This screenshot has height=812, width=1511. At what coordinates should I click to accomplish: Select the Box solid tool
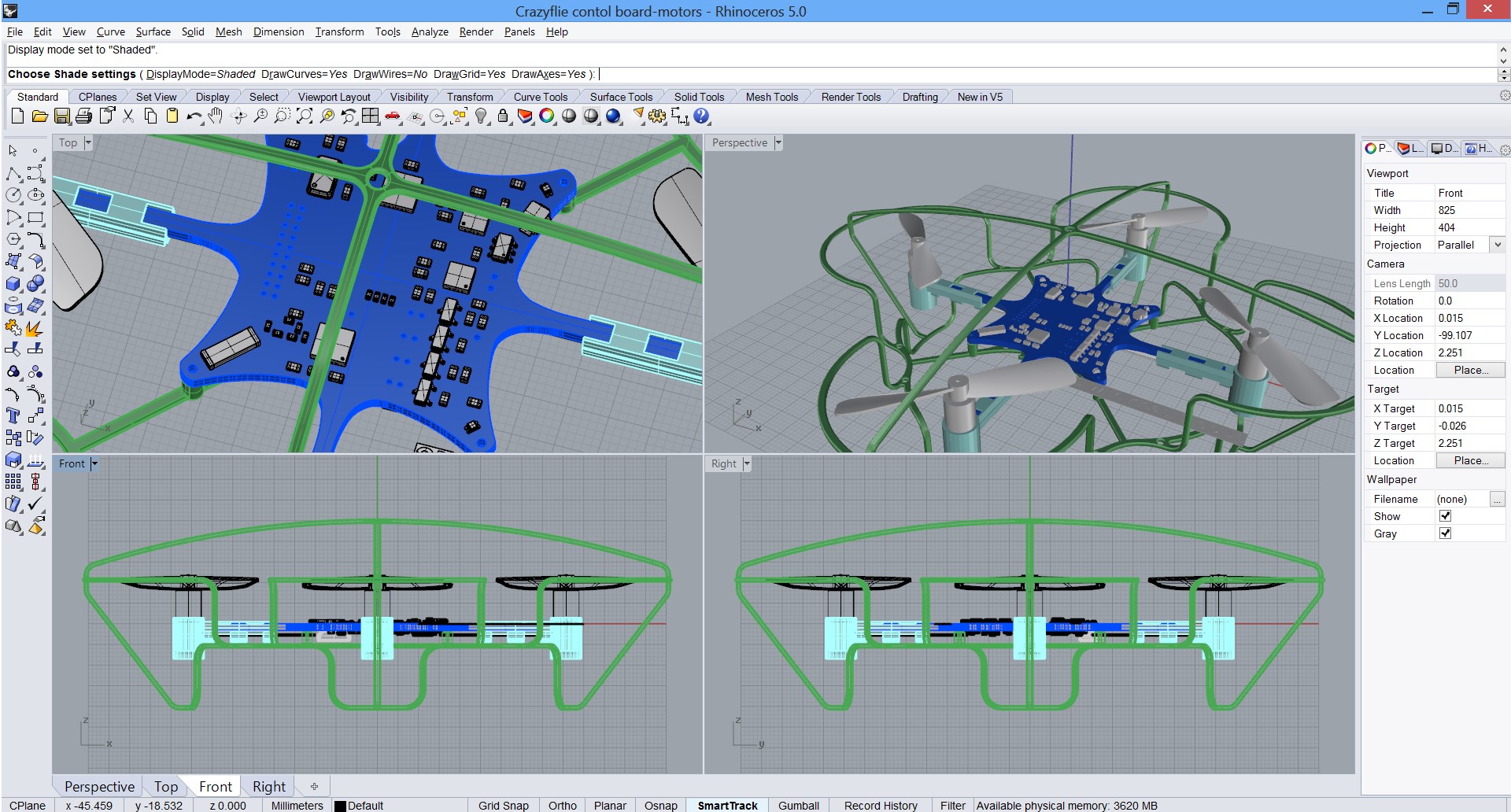[x=13, y=284]
